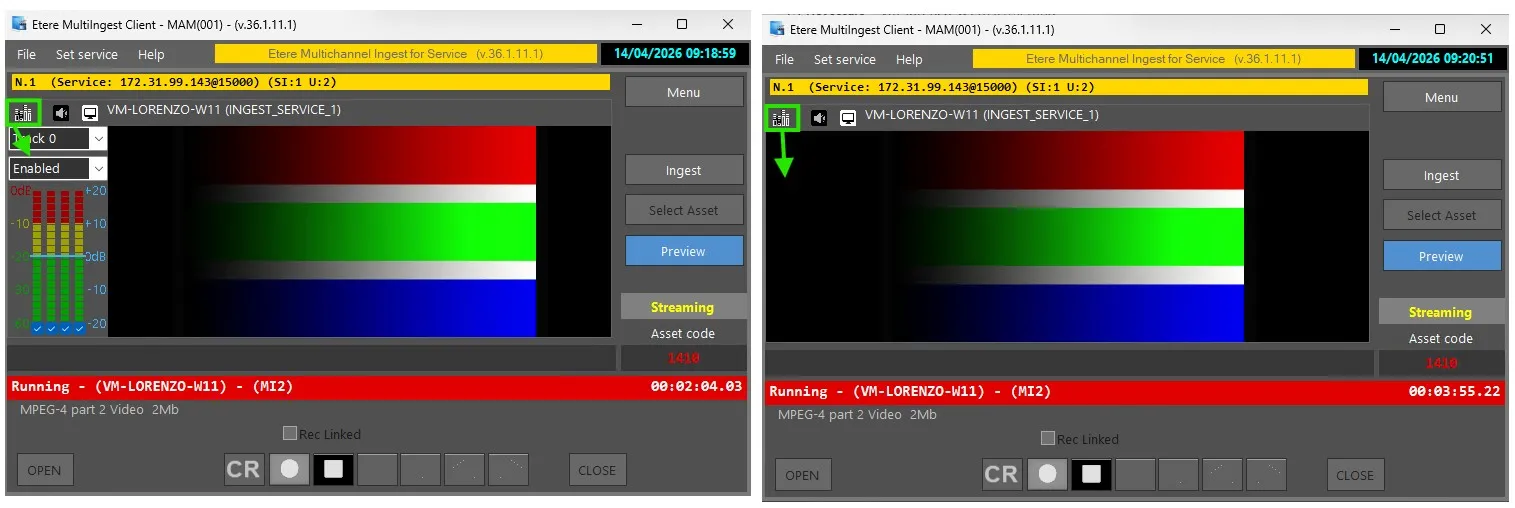This screenshot has height=508, width=1515.
Task: Expand the Enabled dropdown above the audio meters
Action: pos(98,169)
